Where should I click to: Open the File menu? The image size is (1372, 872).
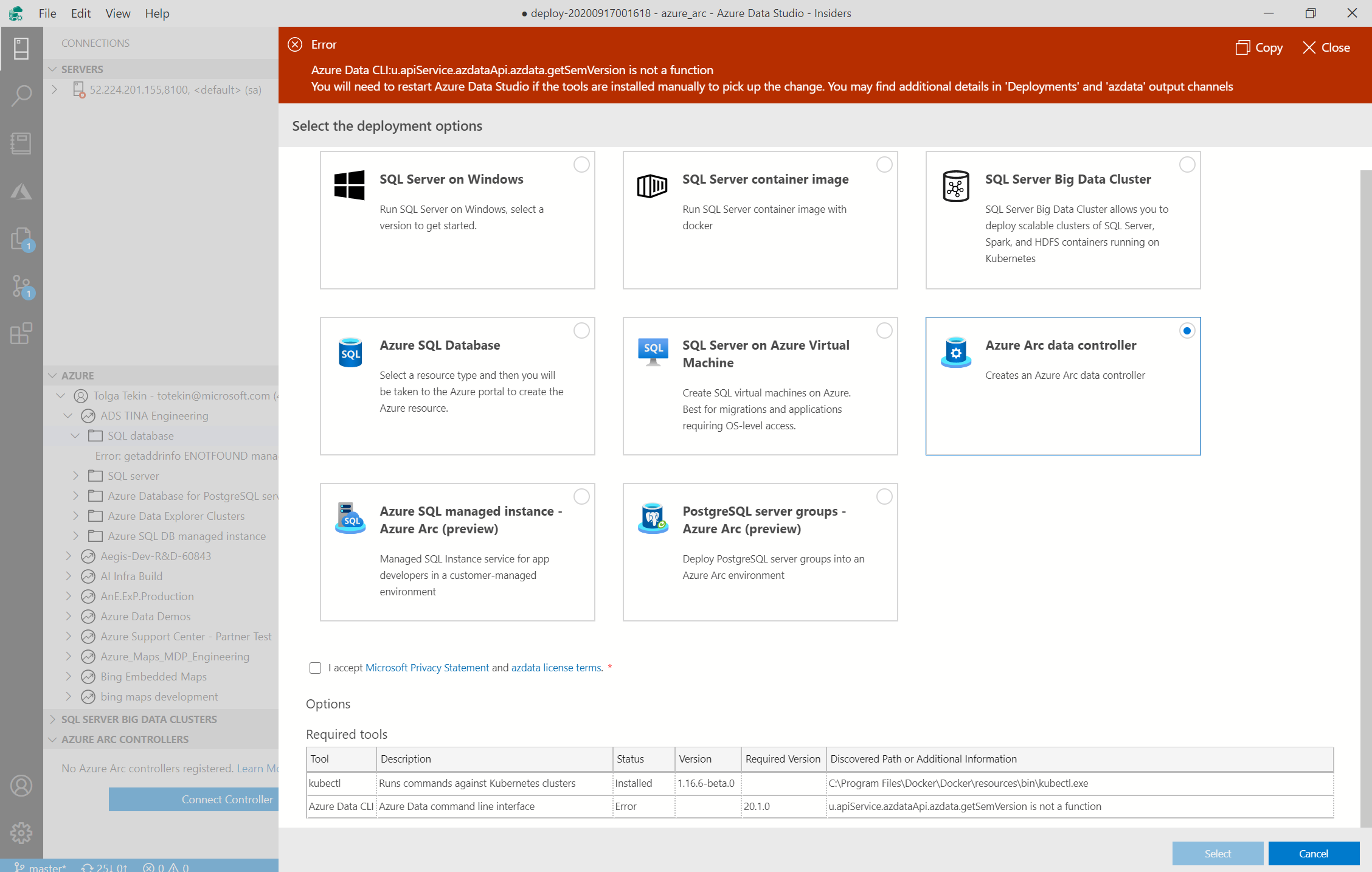pos(47,13)
